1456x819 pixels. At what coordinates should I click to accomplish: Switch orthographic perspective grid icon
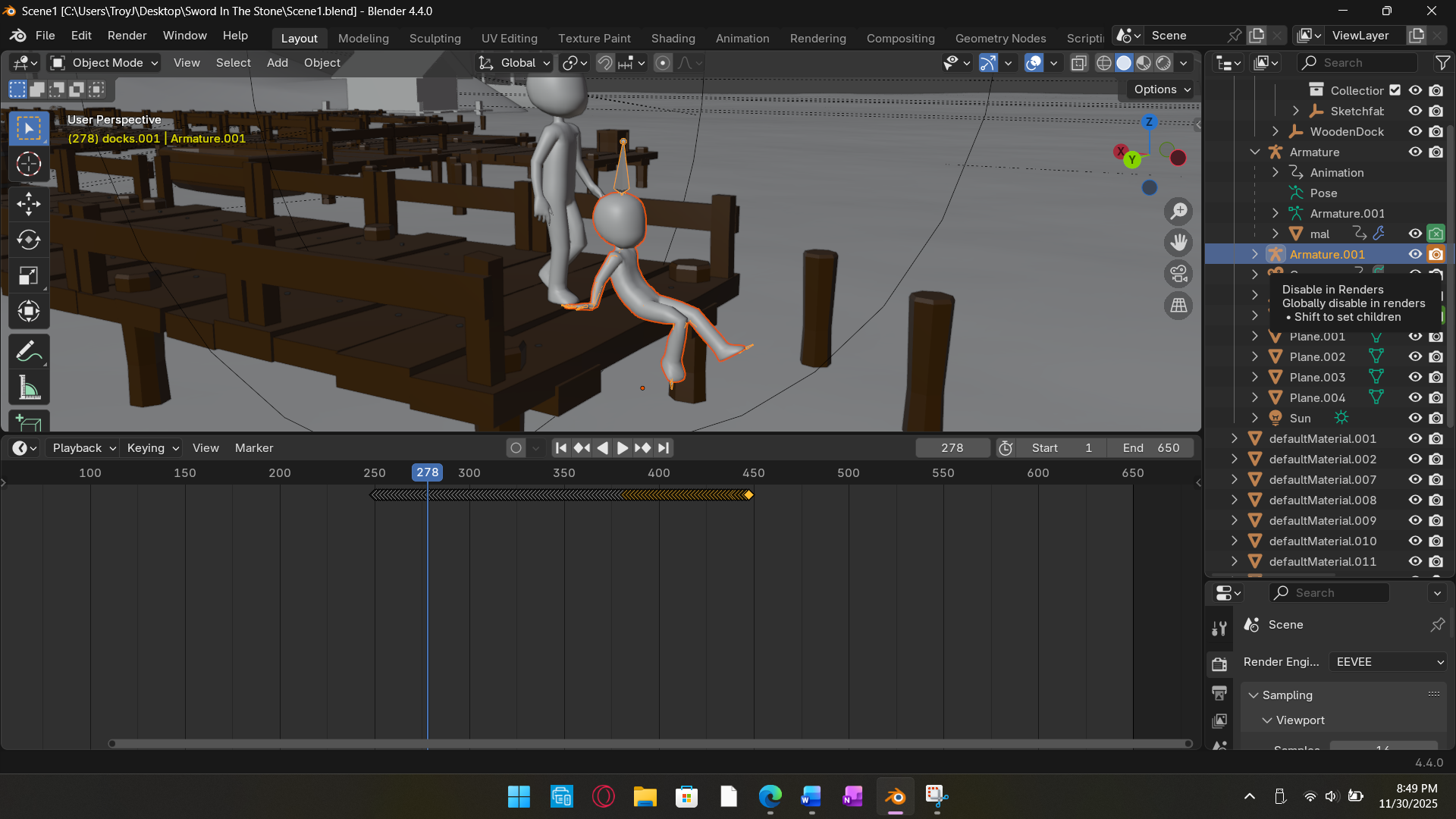[1178, 306]
